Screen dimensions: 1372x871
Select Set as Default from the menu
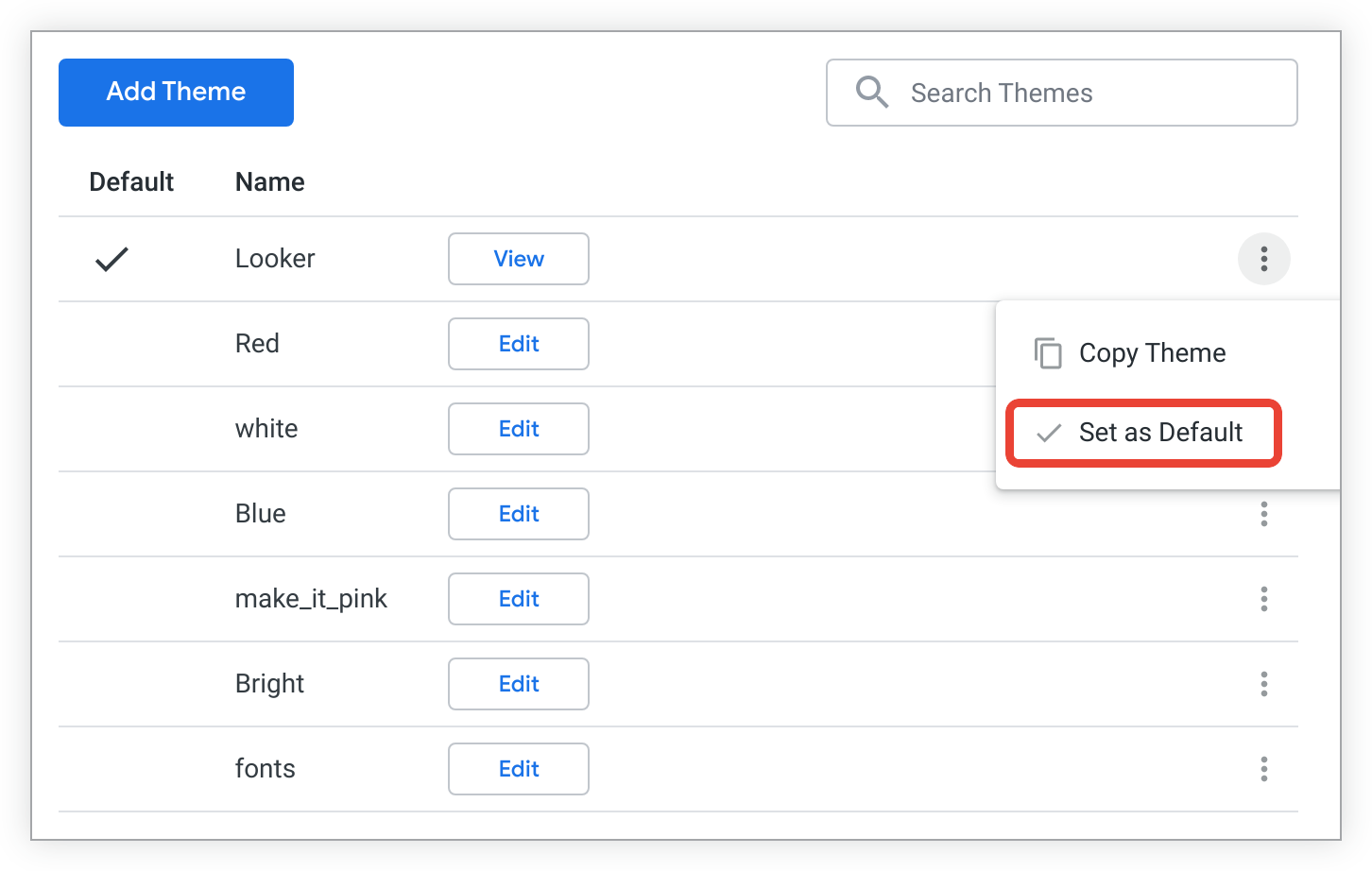point(1160,433)
